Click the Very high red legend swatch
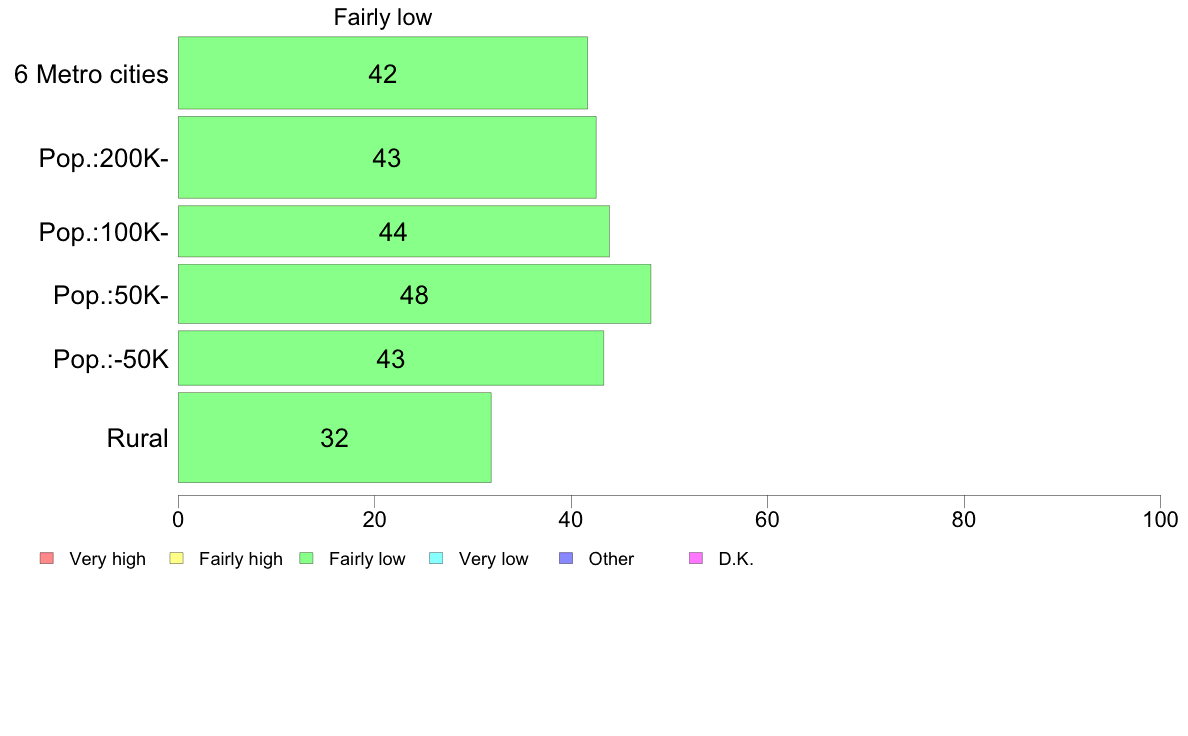The height and width of the screenshot is (736, 1188). pyautogui.click(x=47, y=559)
